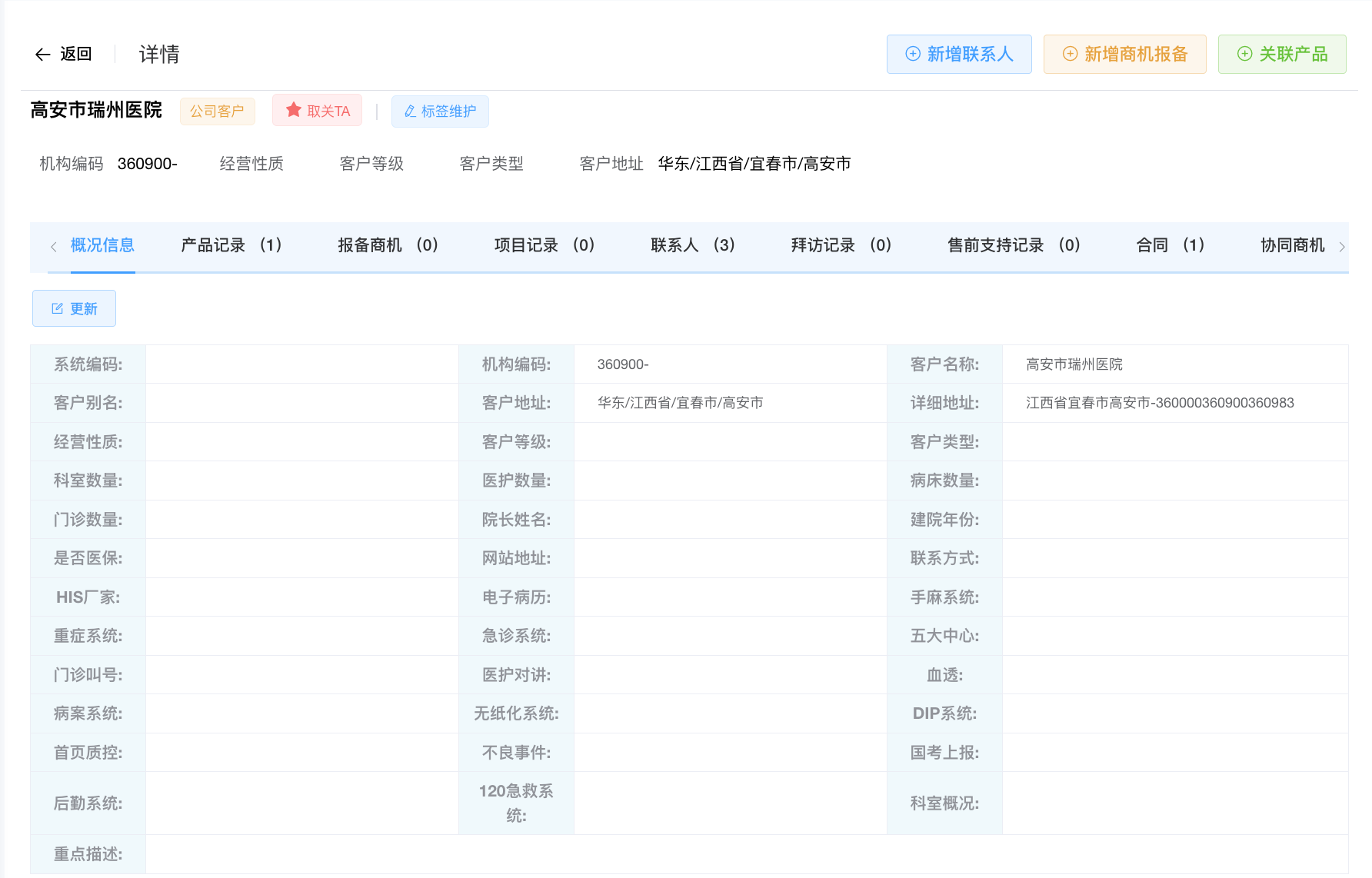The height and width of the screenshot is (878, 1372).
Task: Go to the 合同 (1) tab
Action: (1170, 245)
